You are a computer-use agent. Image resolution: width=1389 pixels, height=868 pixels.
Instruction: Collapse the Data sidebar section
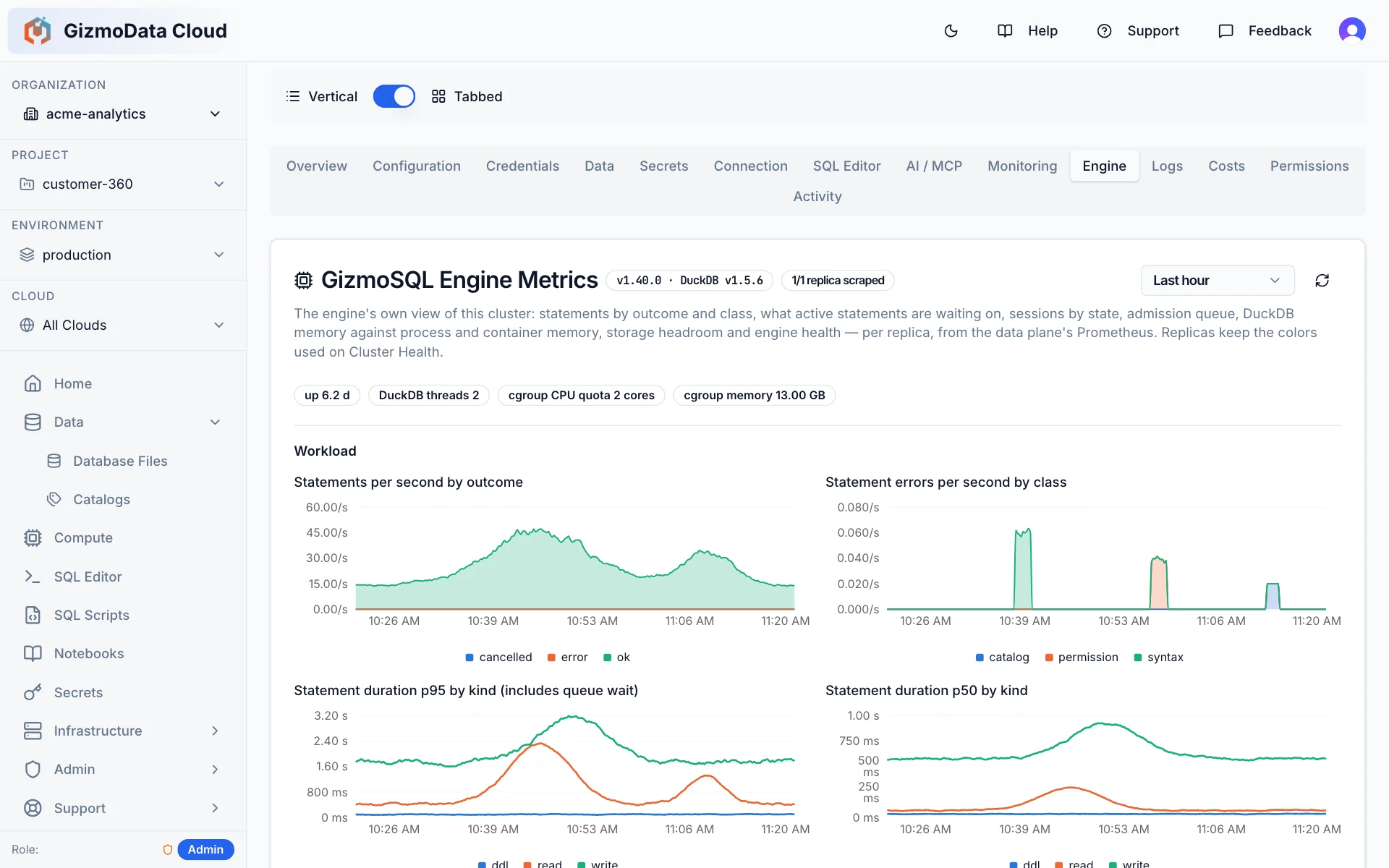(x=123, y=422)
